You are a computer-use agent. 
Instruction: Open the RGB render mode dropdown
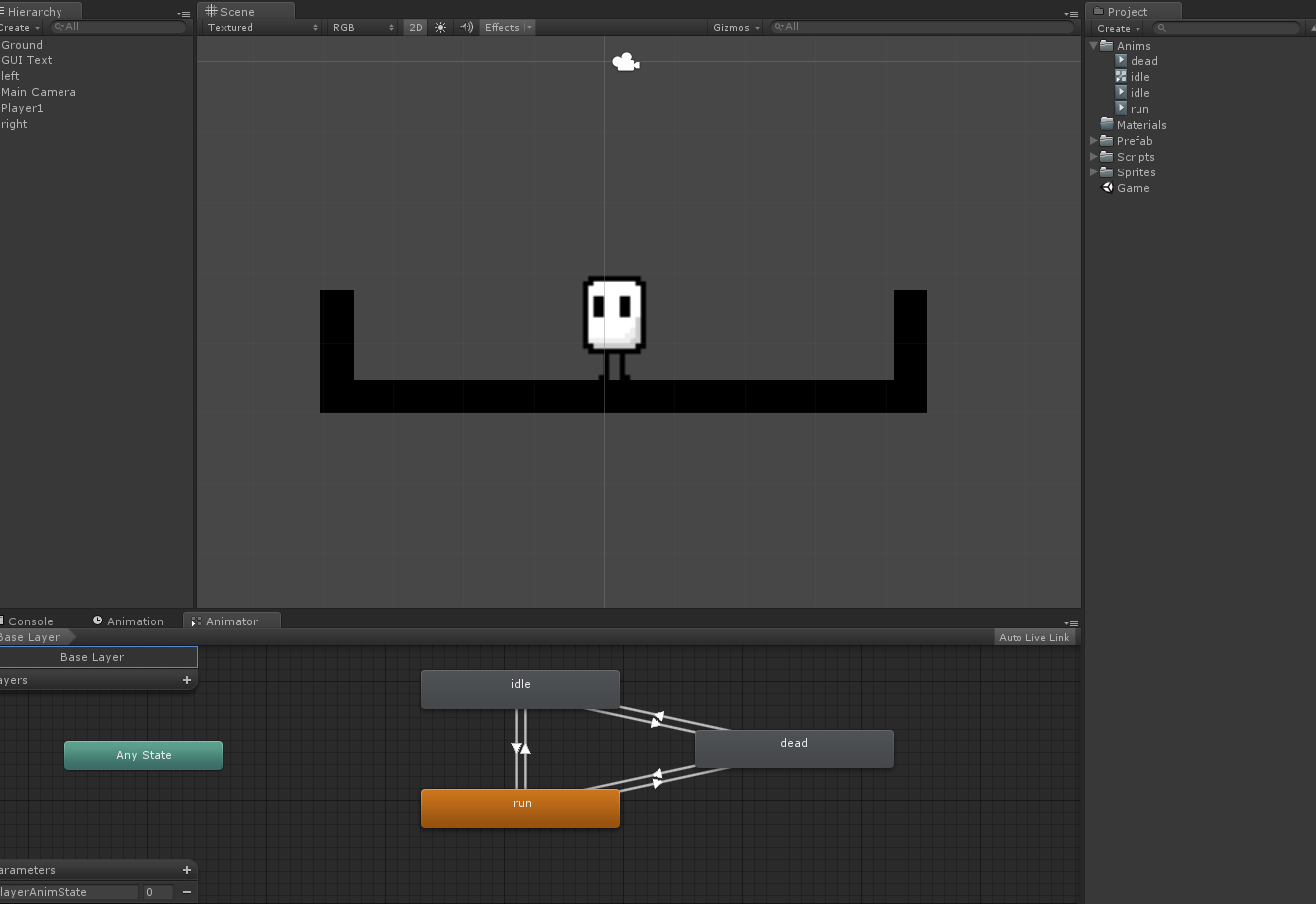(363, 28)
